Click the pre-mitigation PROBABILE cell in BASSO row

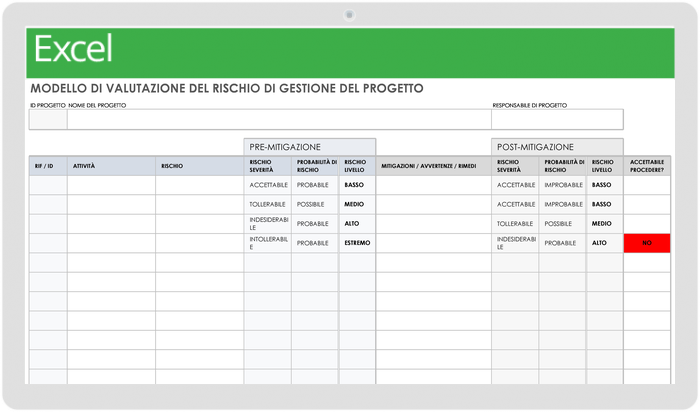point(315,185)
